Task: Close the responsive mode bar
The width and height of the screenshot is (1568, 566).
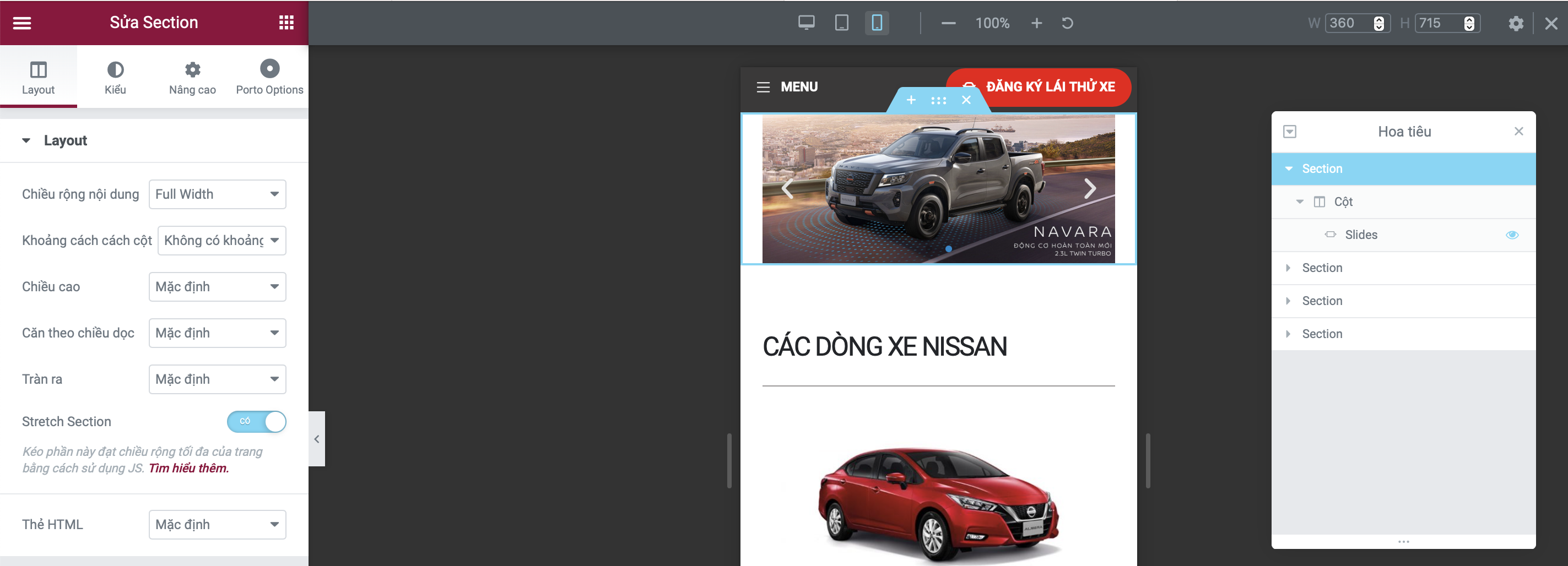Action: coord(1551,23)
